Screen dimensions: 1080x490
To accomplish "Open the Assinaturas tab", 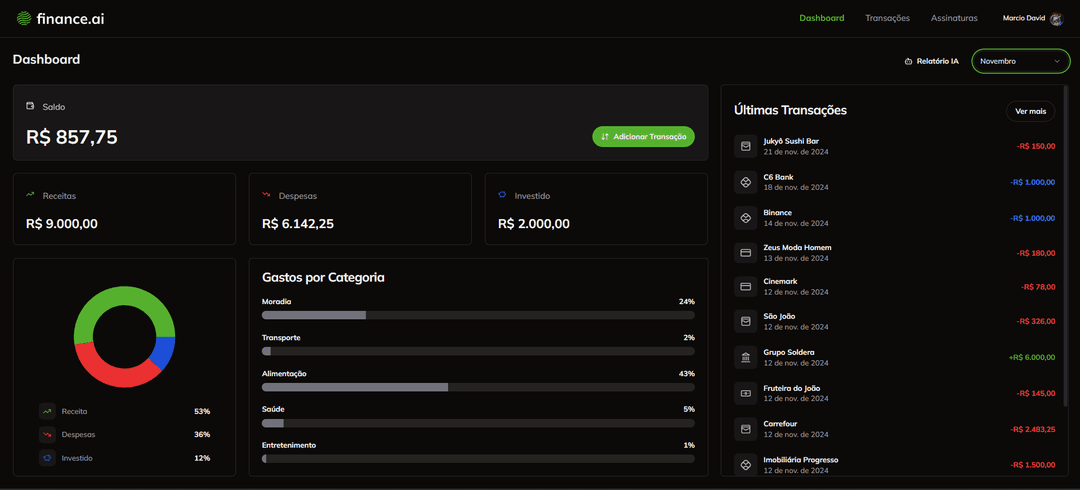I will 954,18.
